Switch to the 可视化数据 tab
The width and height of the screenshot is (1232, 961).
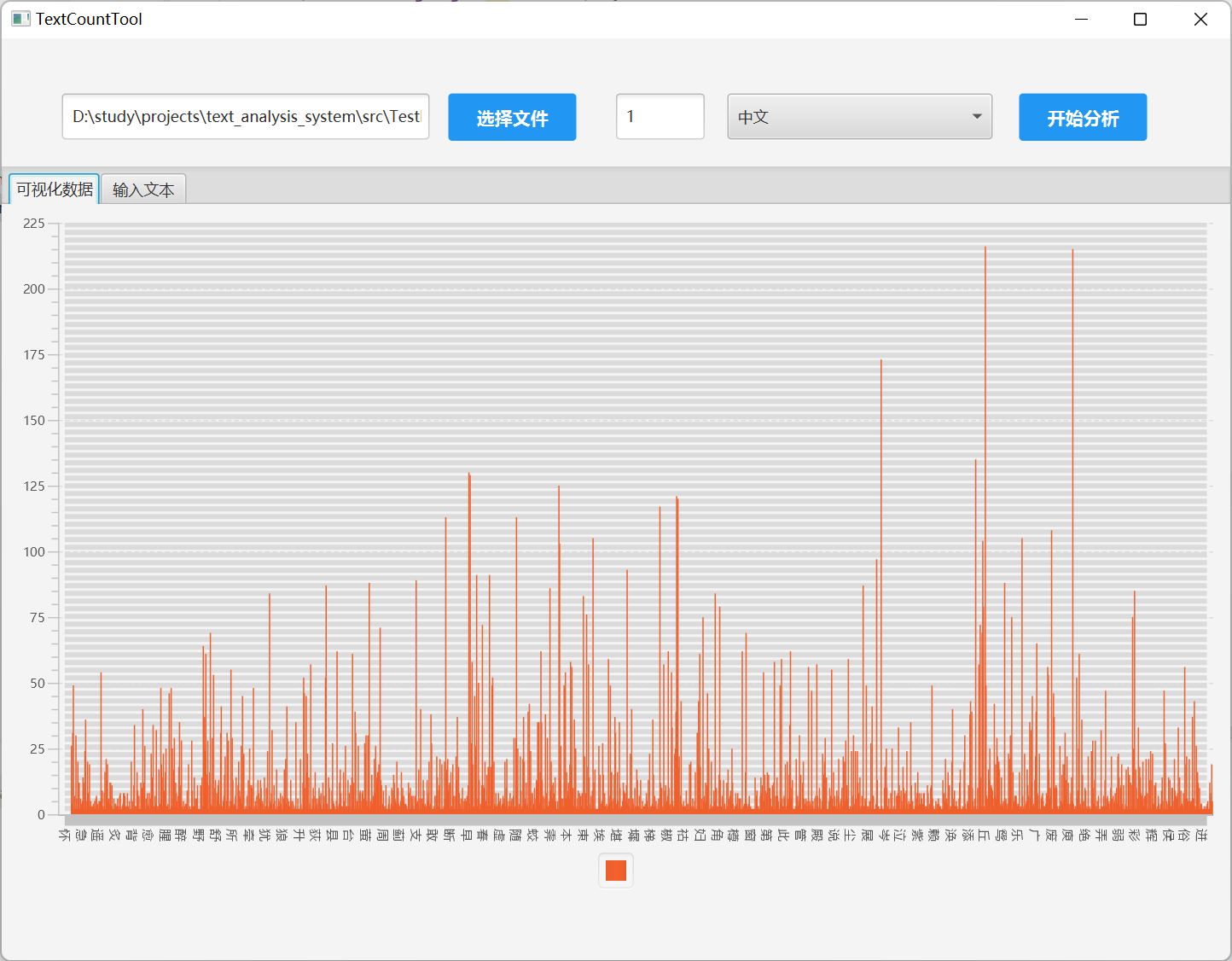pos(55,189)
